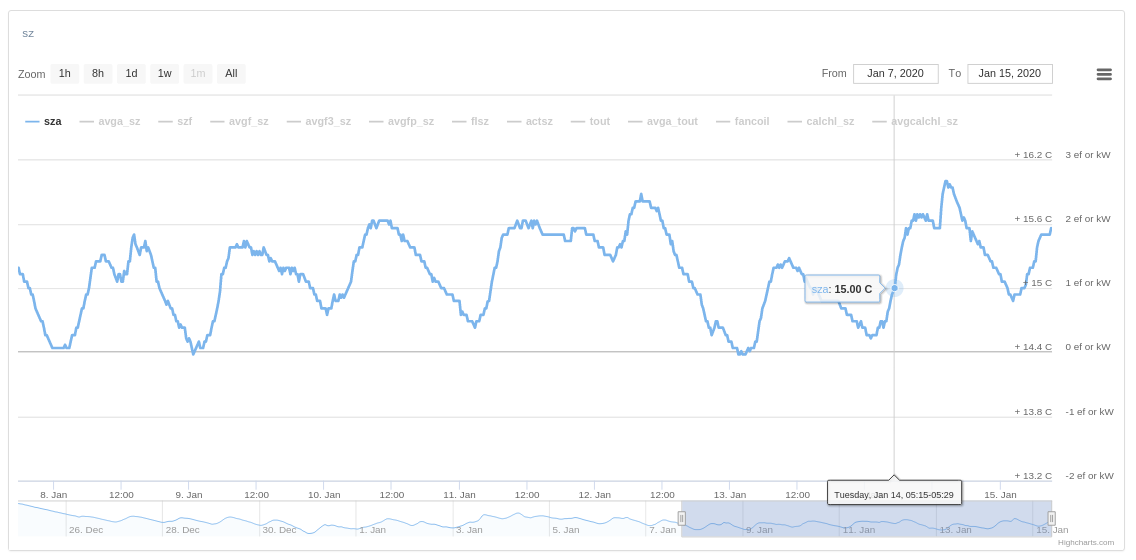Click the From date field

[895, 73]
